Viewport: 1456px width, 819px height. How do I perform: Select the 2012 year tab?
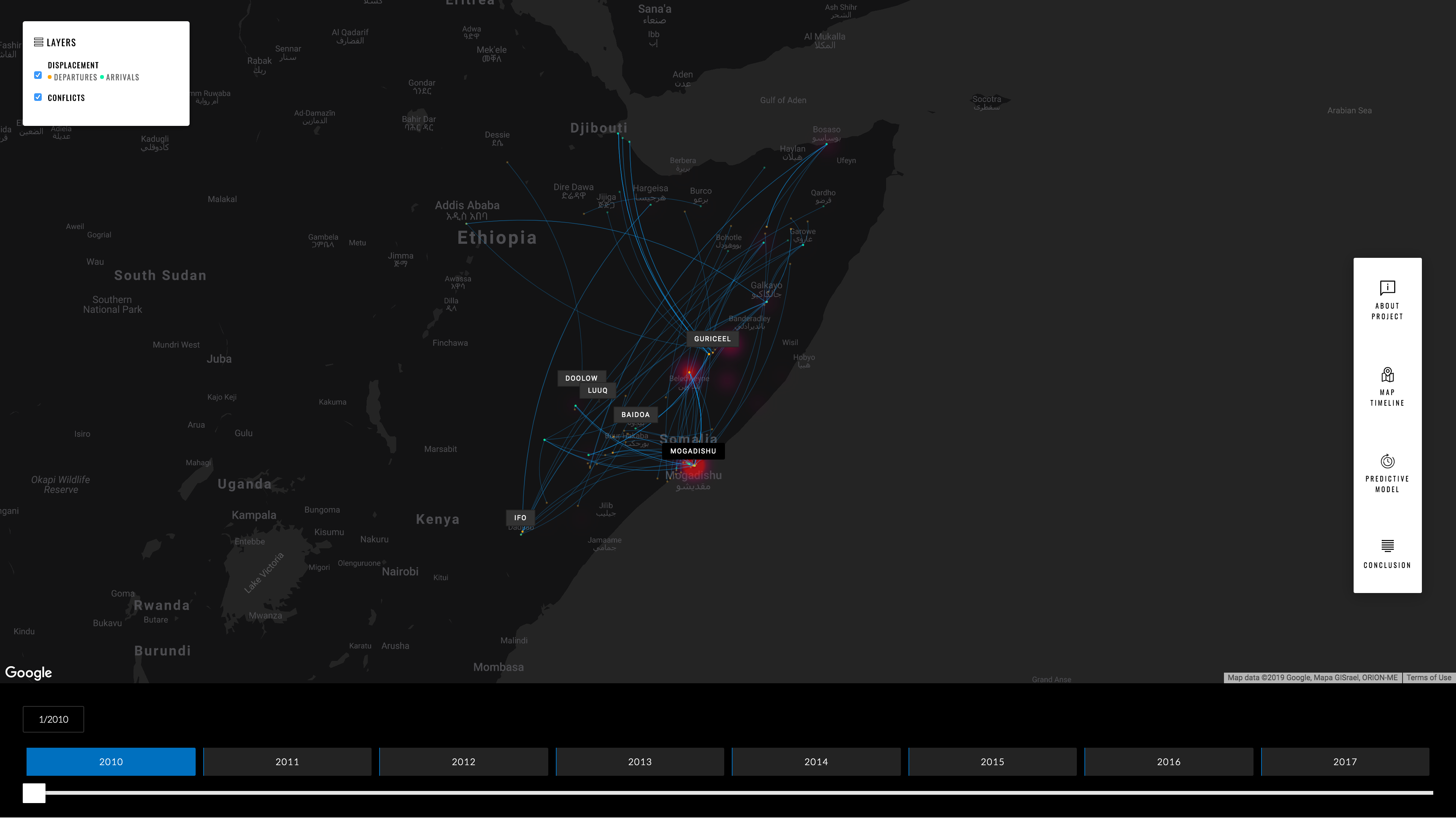coord(463,761)
